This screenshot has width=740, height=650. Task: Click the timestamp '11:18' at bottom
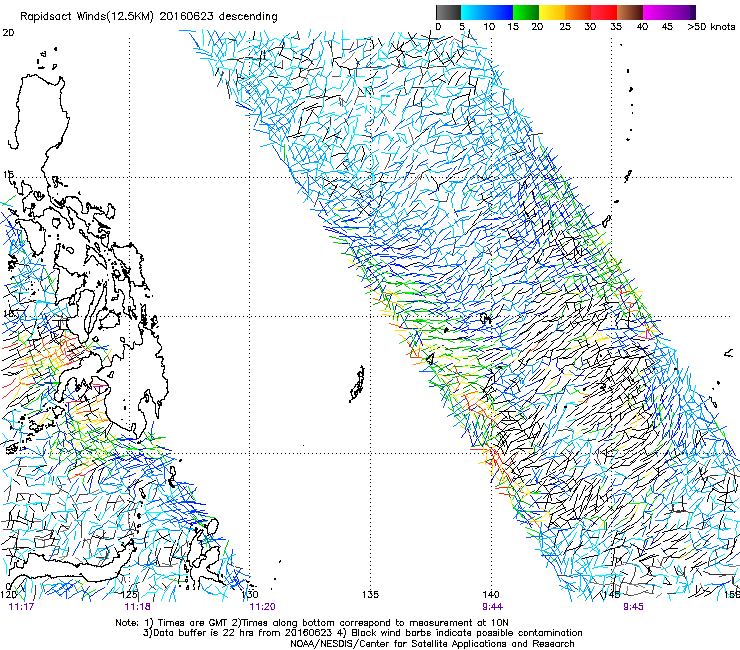point(137,607)
